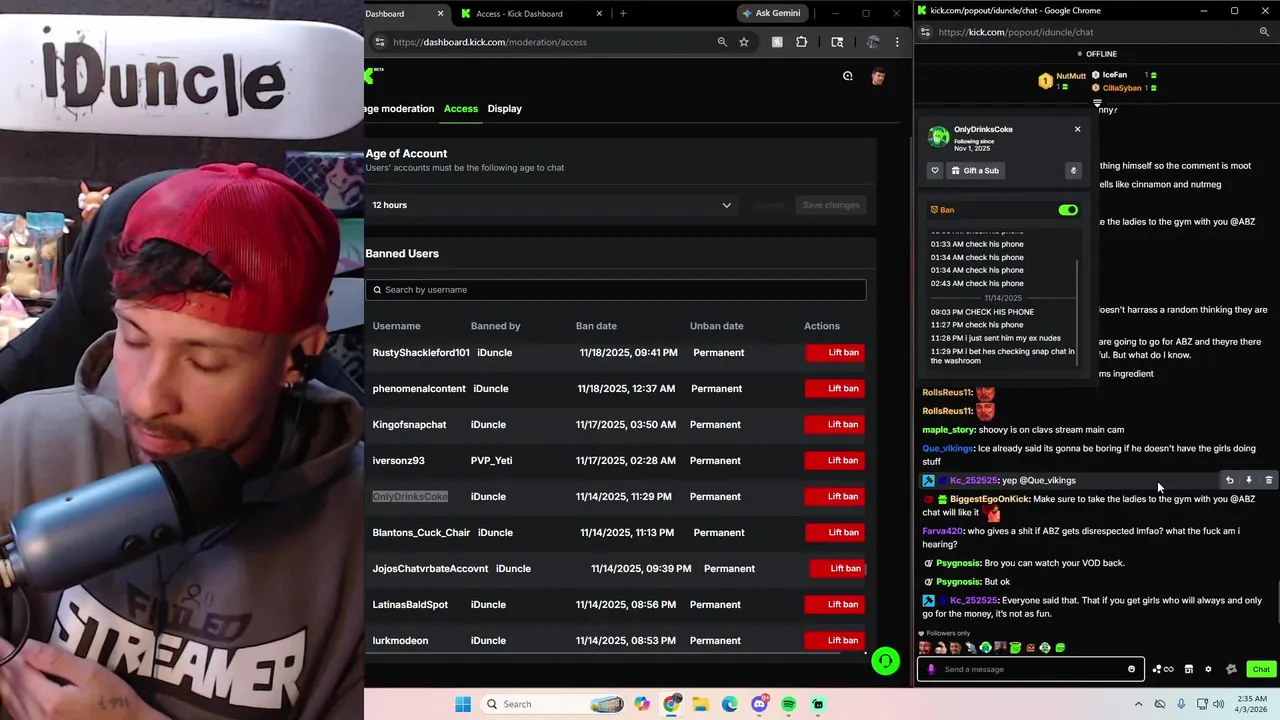Lift ban for Kingofsnapchat
Viewport: 1280px width, 720px height.
(835, 424)
